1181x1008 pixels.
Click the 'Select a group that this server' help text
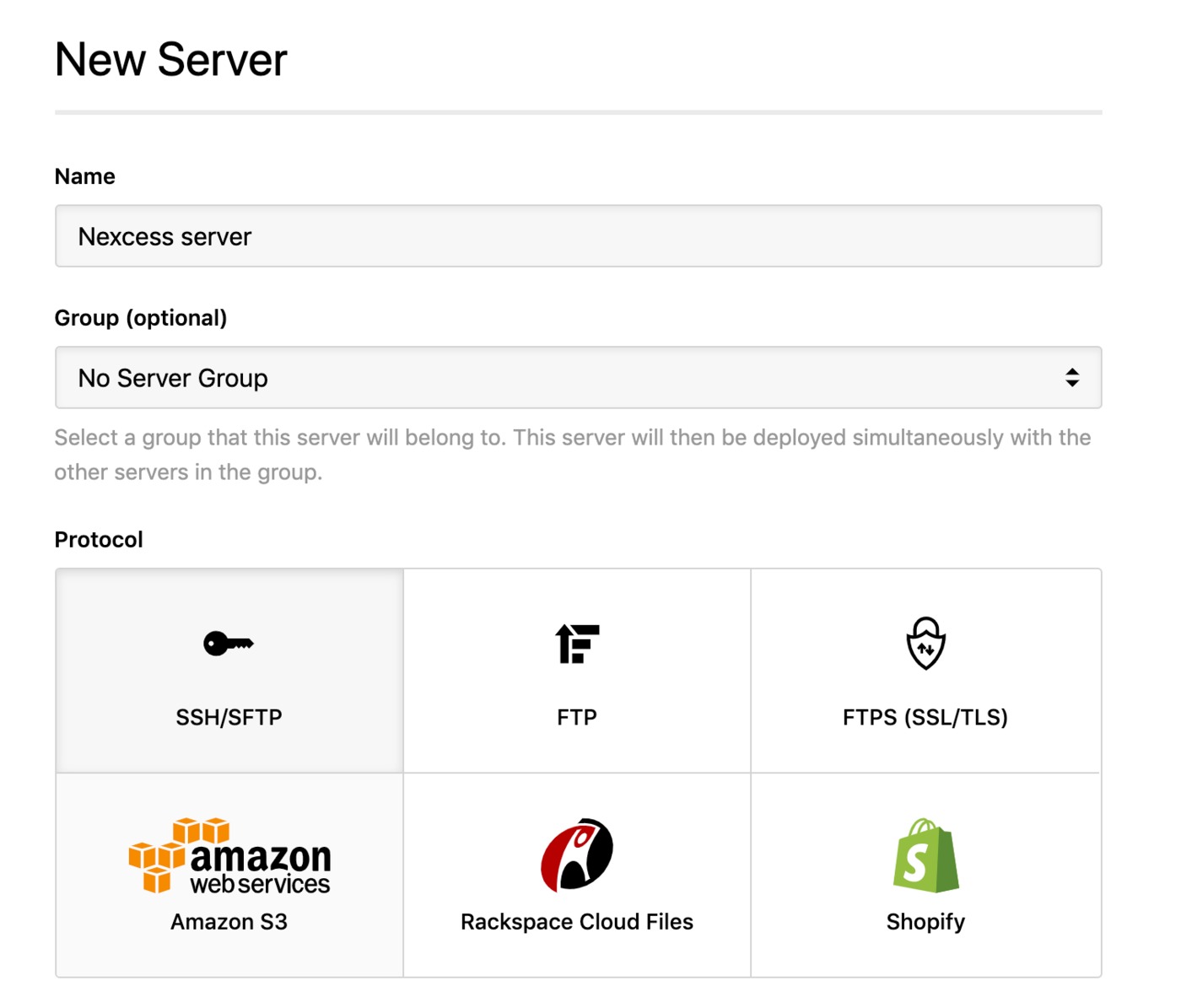coord(573,455)
